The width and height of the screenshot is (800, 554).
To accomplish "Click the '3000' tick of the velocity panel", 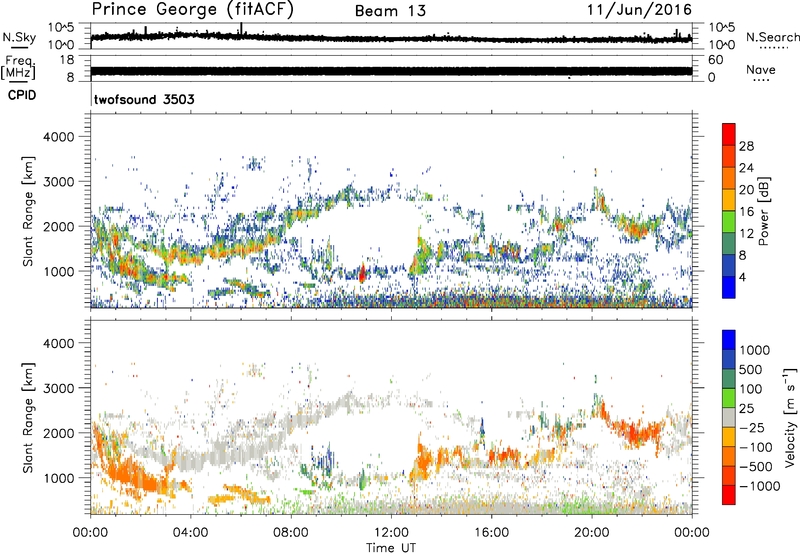I will click(58, 388).
